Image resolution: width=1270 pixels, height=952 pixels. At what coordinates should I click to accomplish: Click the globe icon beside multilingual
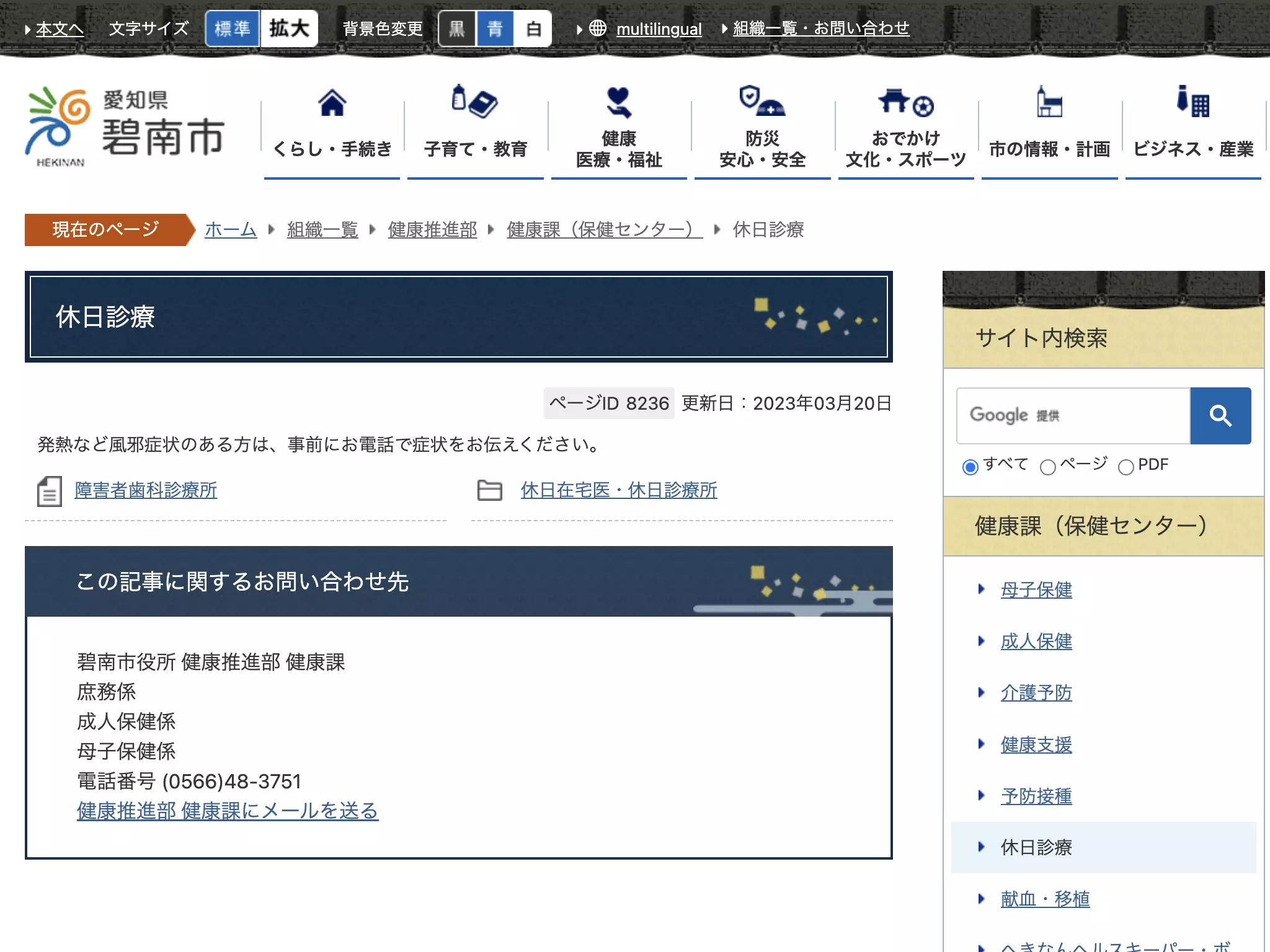597,28
